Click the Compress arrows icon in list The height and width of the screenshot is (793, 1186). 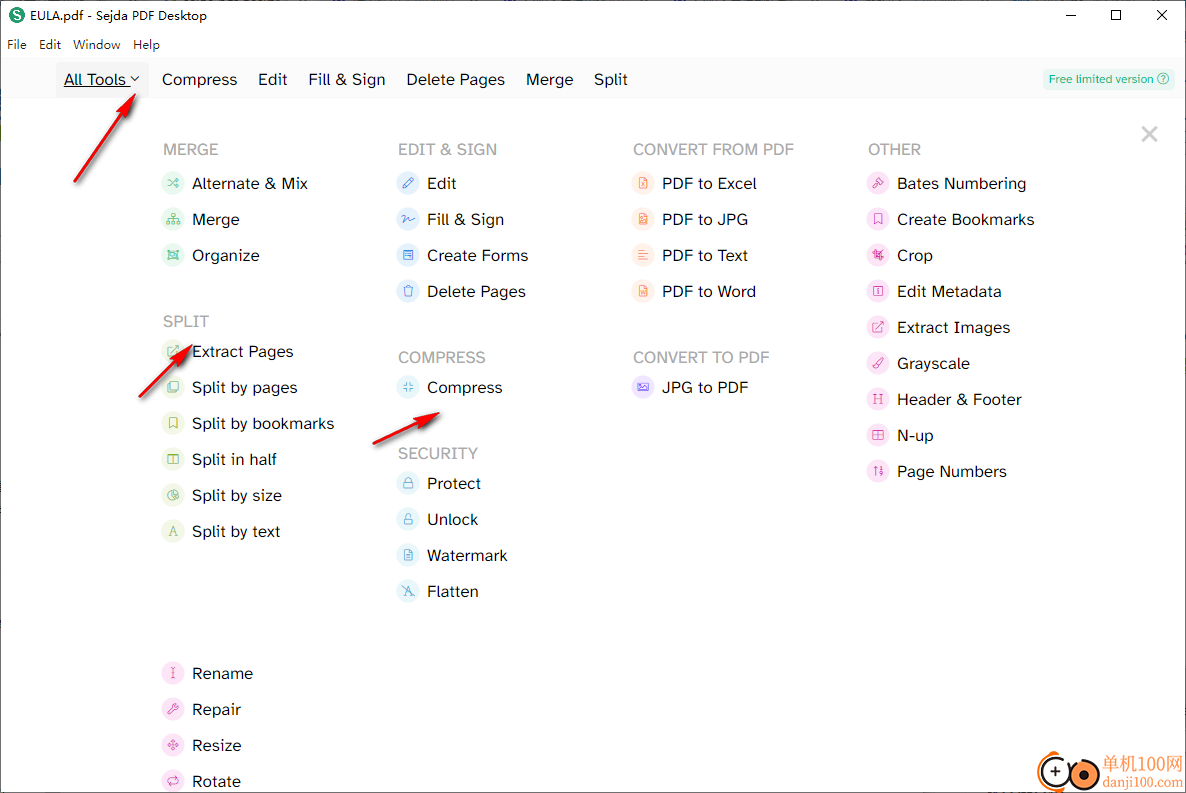[x=408, y=387]
